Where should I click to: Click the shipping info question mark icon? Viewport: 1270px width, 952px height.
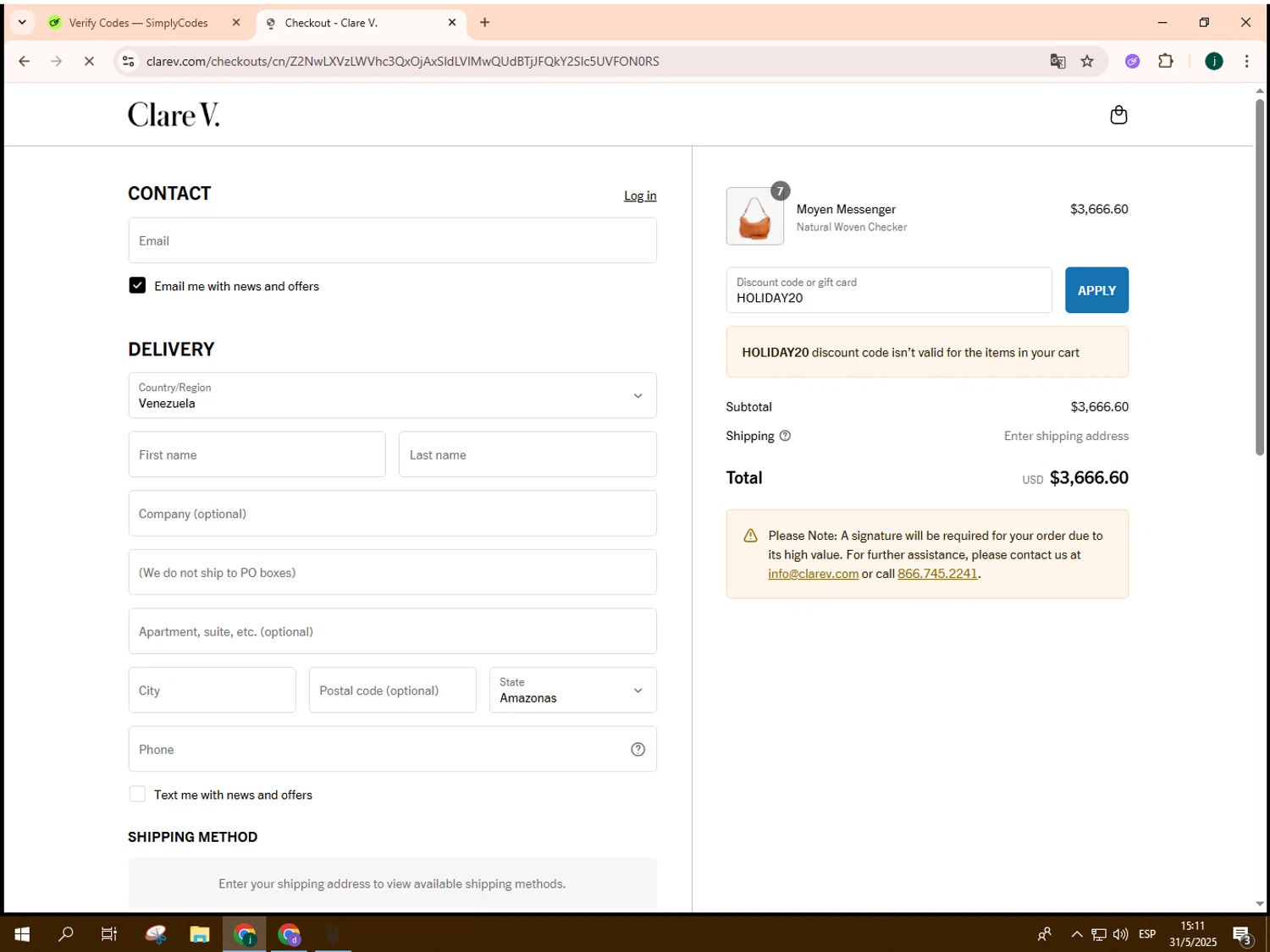pyautogui.click(x=785, y=436)
